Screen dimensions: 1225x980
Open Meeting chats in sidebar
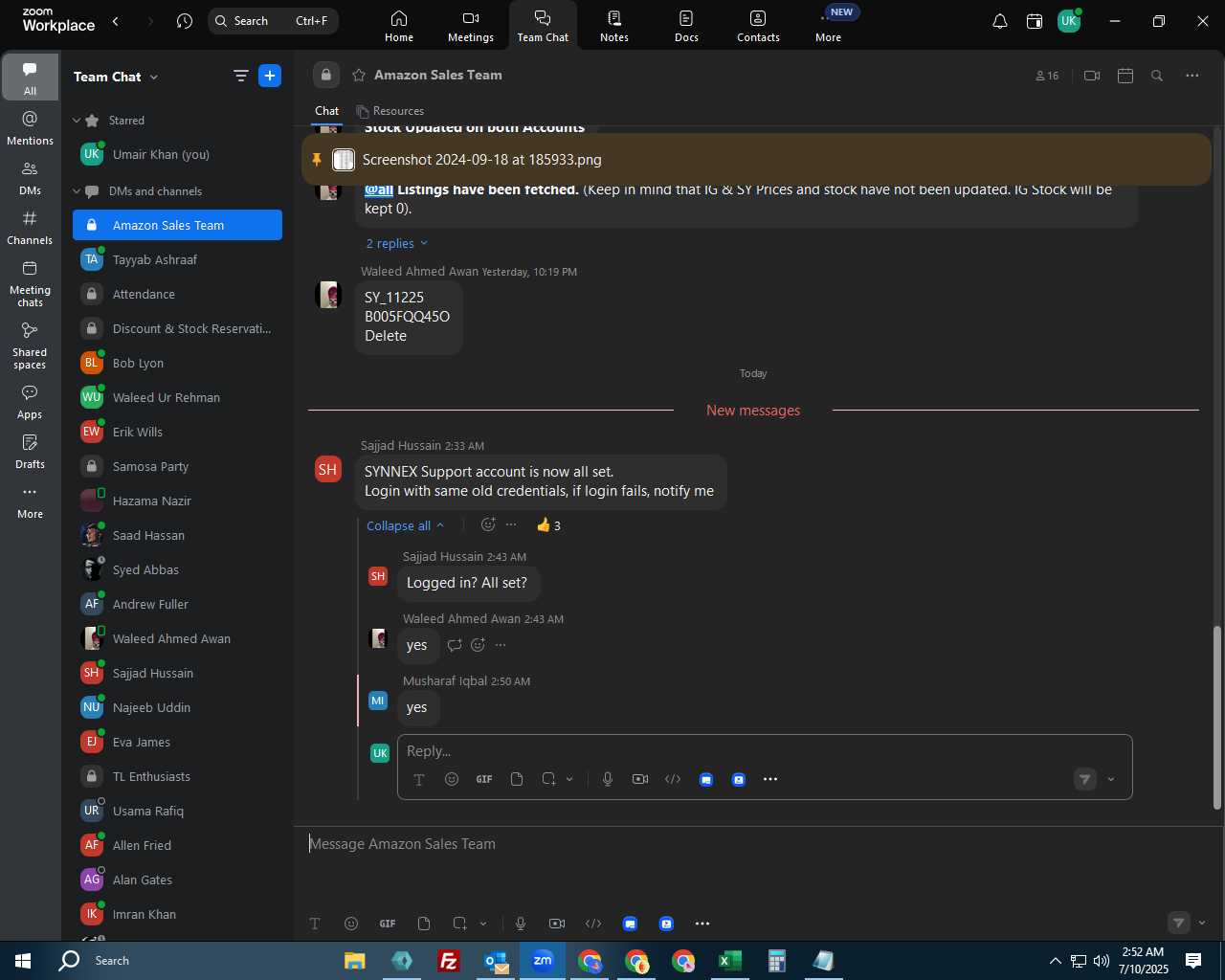30,283
